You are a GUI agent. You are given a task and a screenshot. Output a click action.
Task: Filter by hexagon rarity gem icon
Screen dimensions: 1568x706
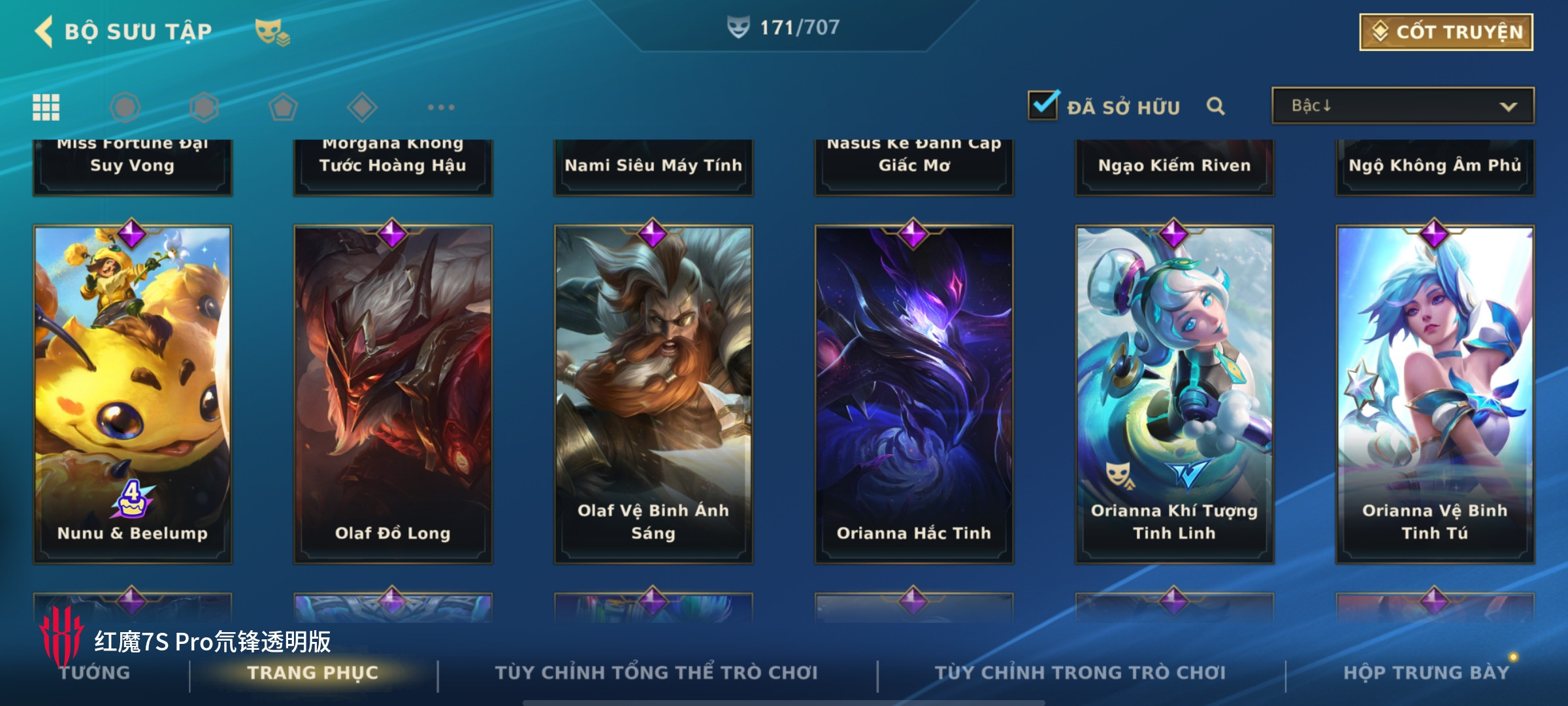coord(204,107)
